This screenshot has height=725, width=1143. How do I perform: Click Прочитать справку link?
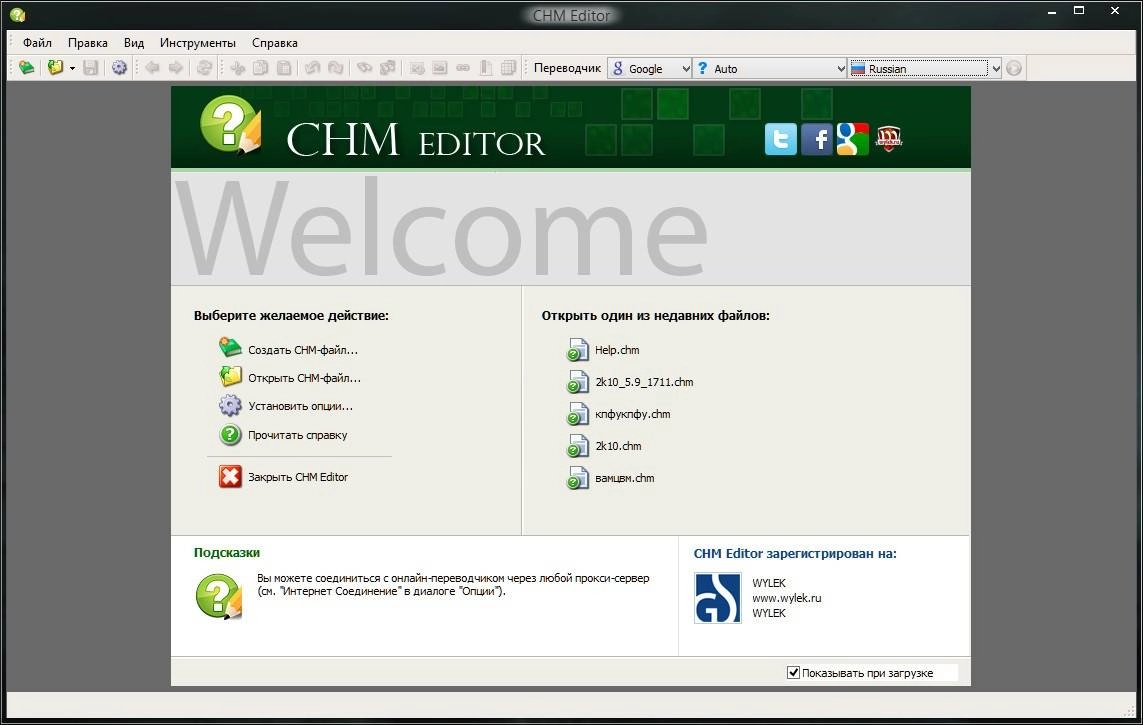(297, 435)
